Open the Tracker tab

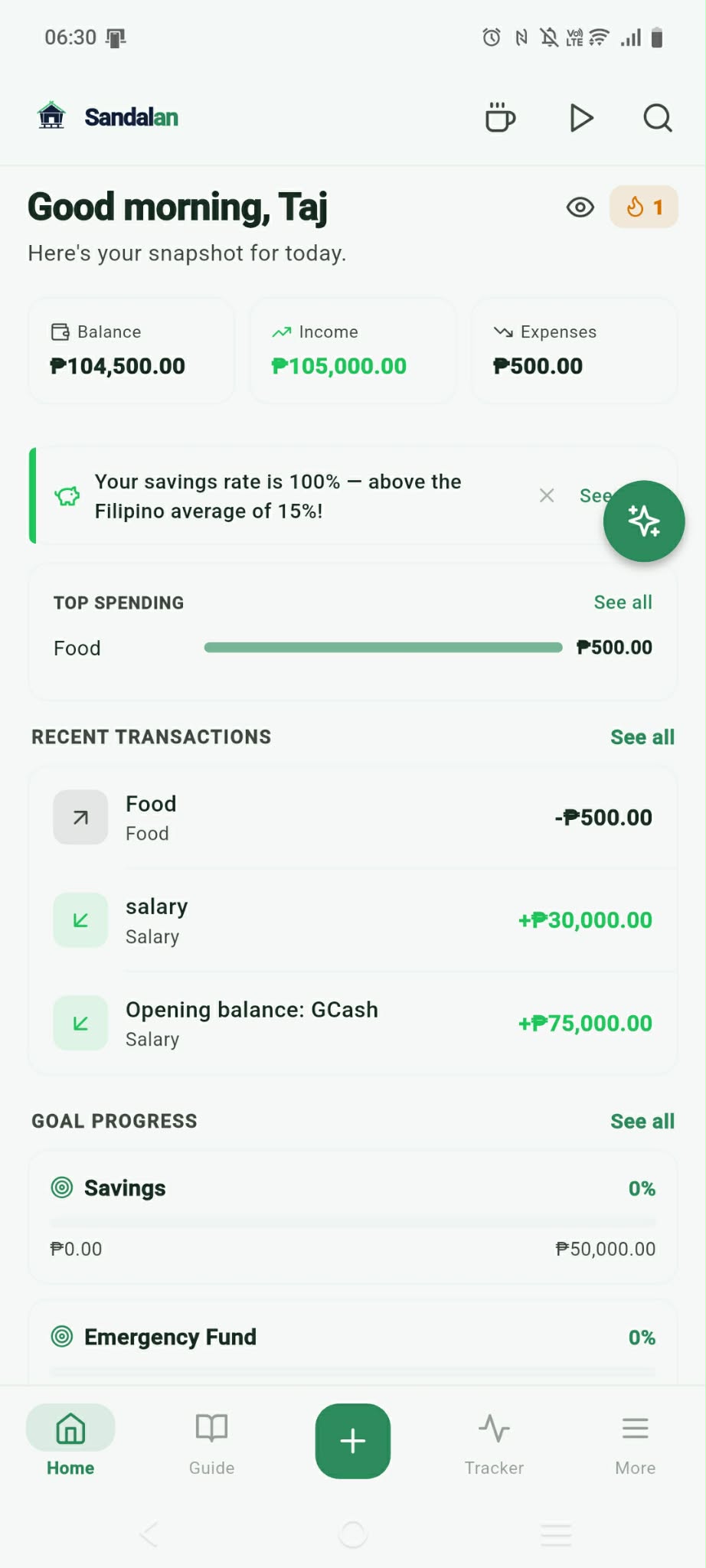click(x=494, y=1442)
